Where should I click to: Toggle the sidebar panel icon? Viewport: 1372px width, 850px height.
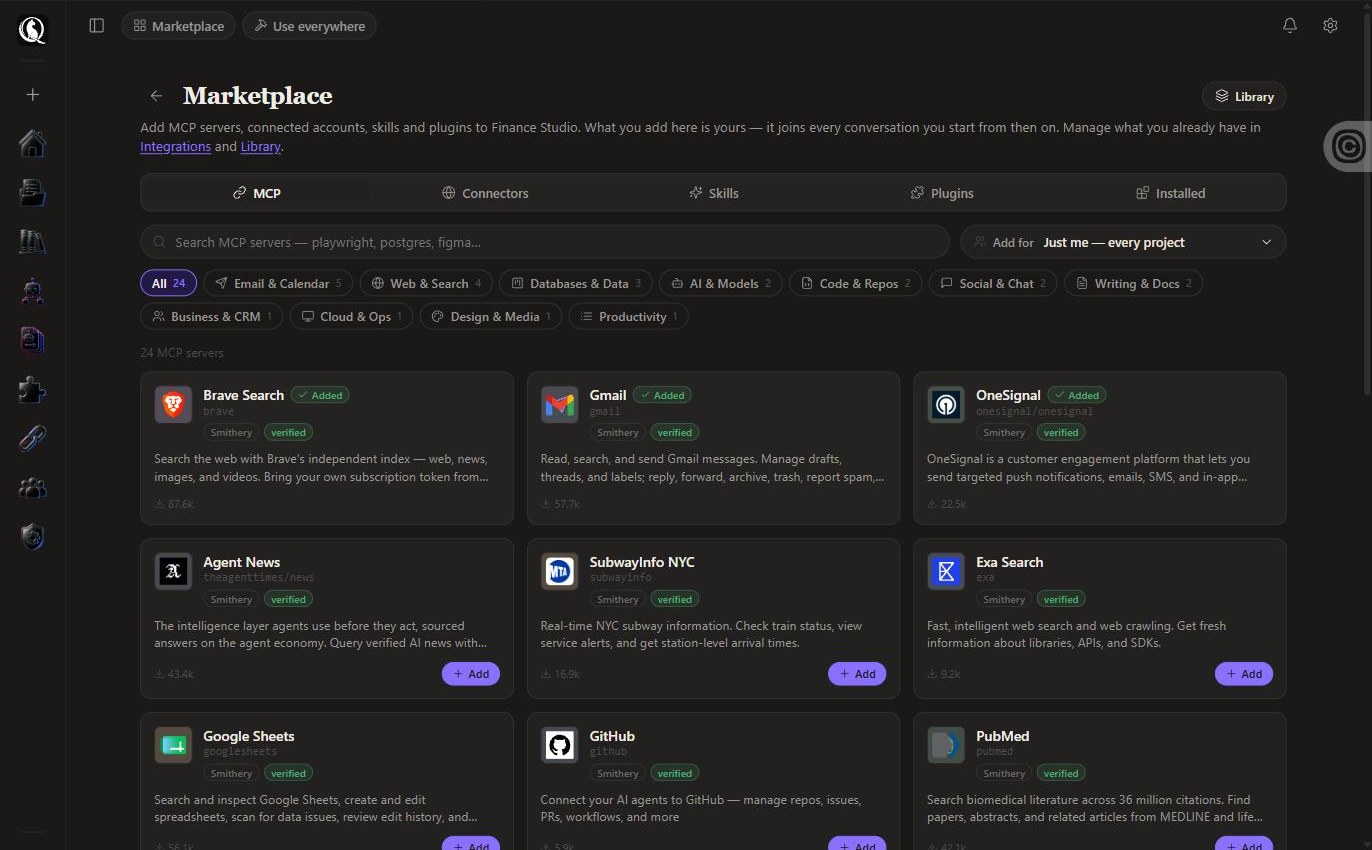click(x=97, y=26)
